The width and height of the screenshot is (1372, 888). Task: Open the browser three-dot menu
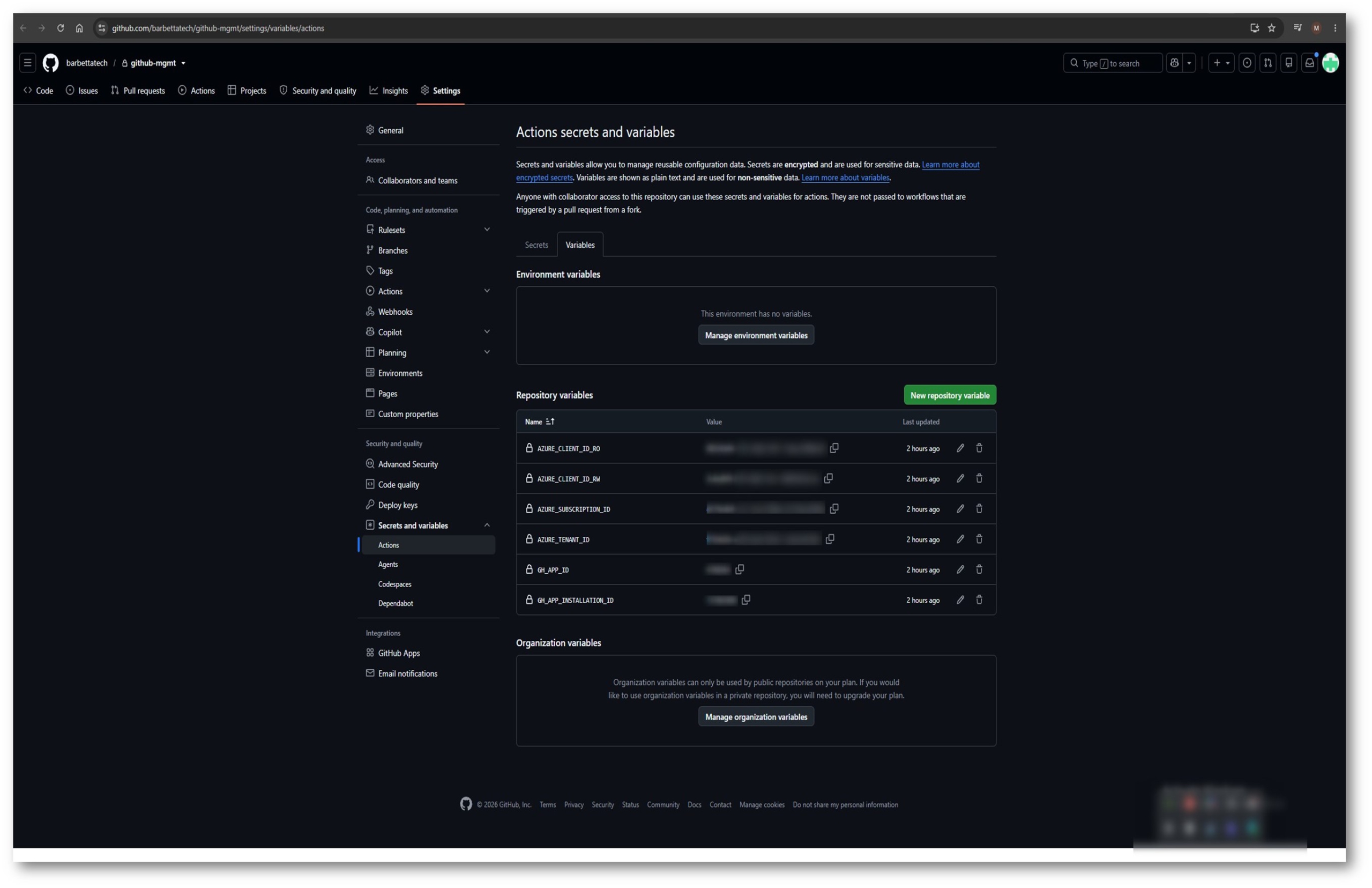click(1334, 28)
